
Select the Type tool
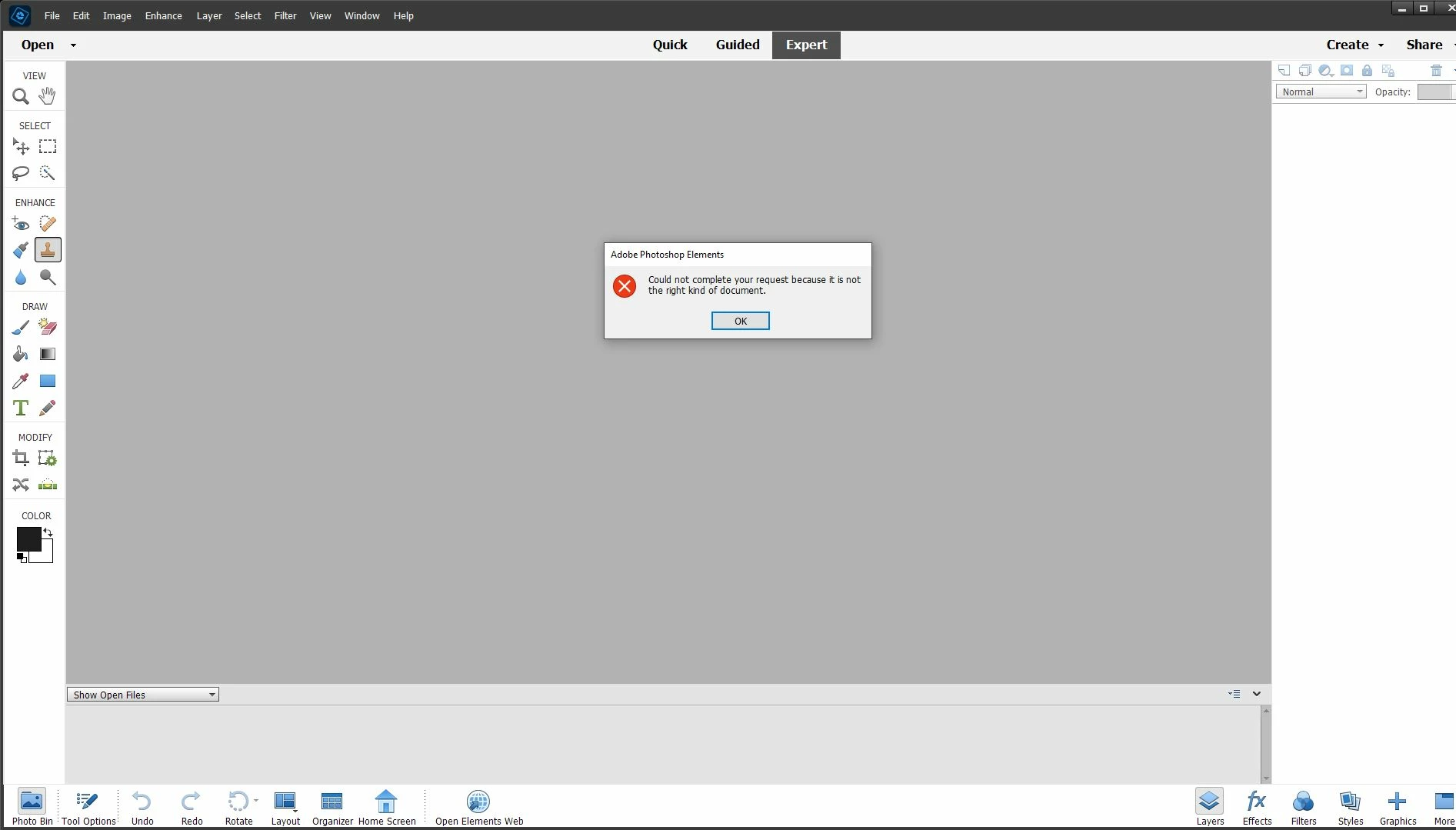(21, 408)
